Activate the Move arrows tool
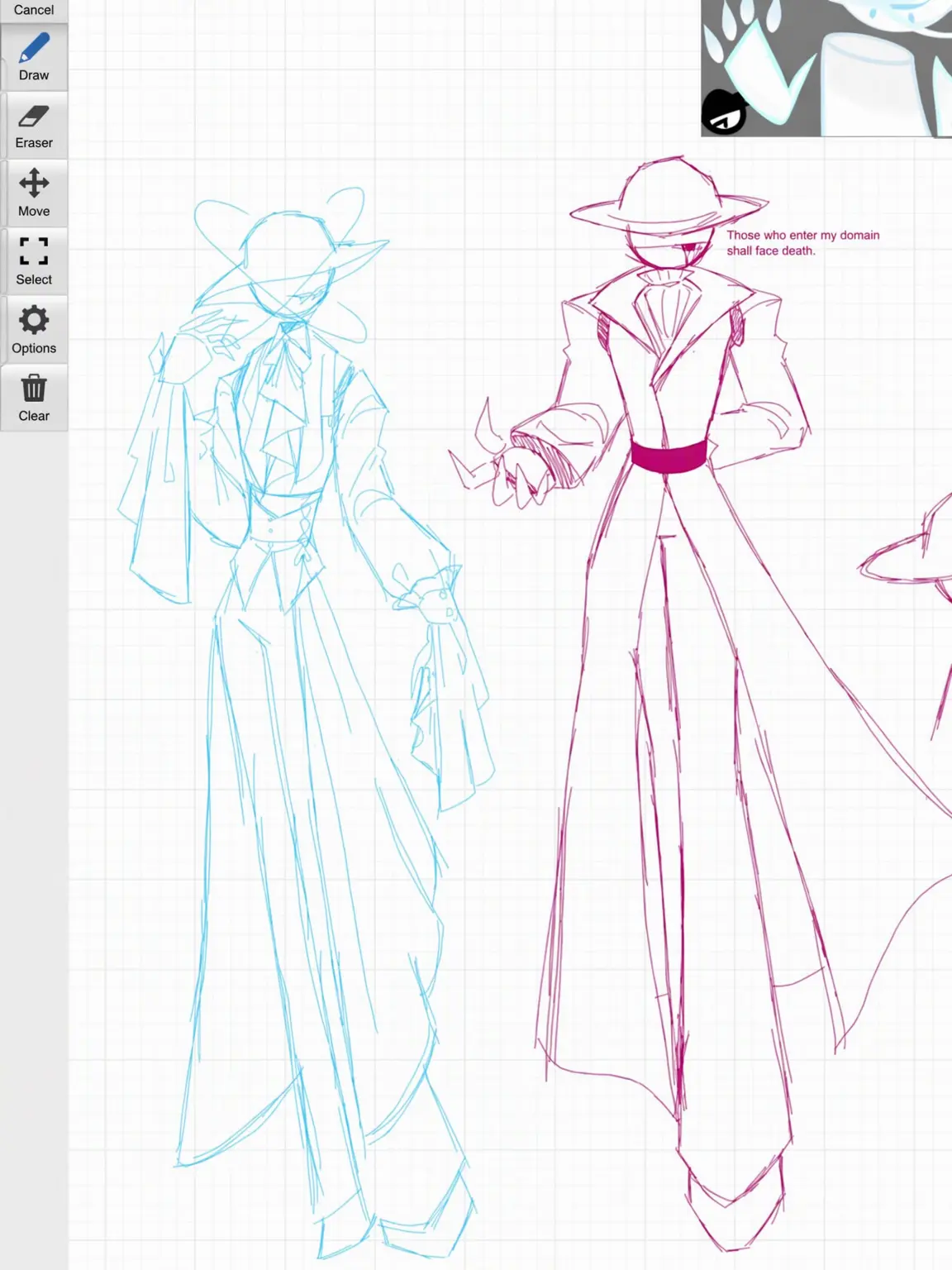The image size is (952, 1270). (34, 193)
